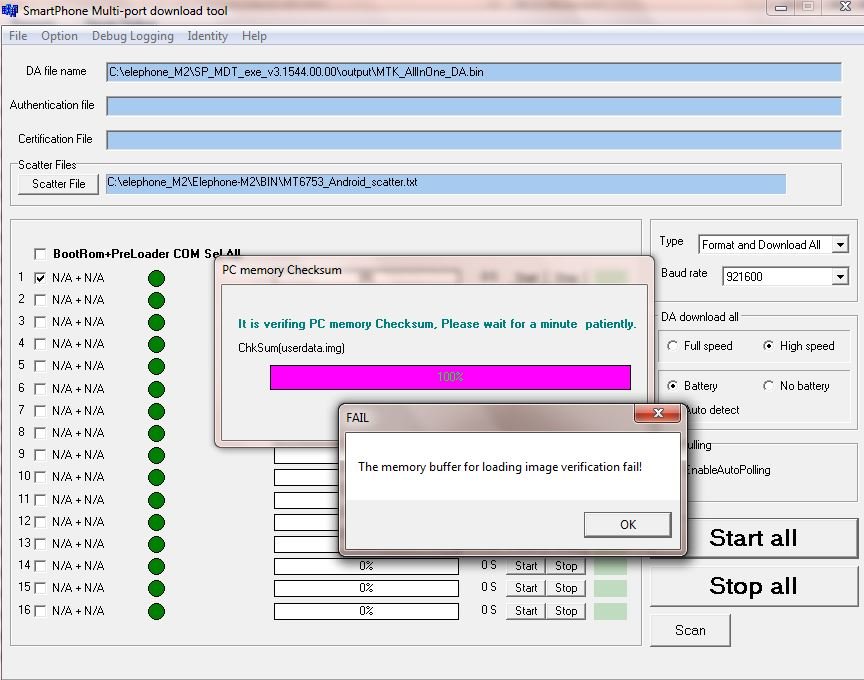
Task: Click OK in the FAIL dialog
Action: click(x=628, y=525)
